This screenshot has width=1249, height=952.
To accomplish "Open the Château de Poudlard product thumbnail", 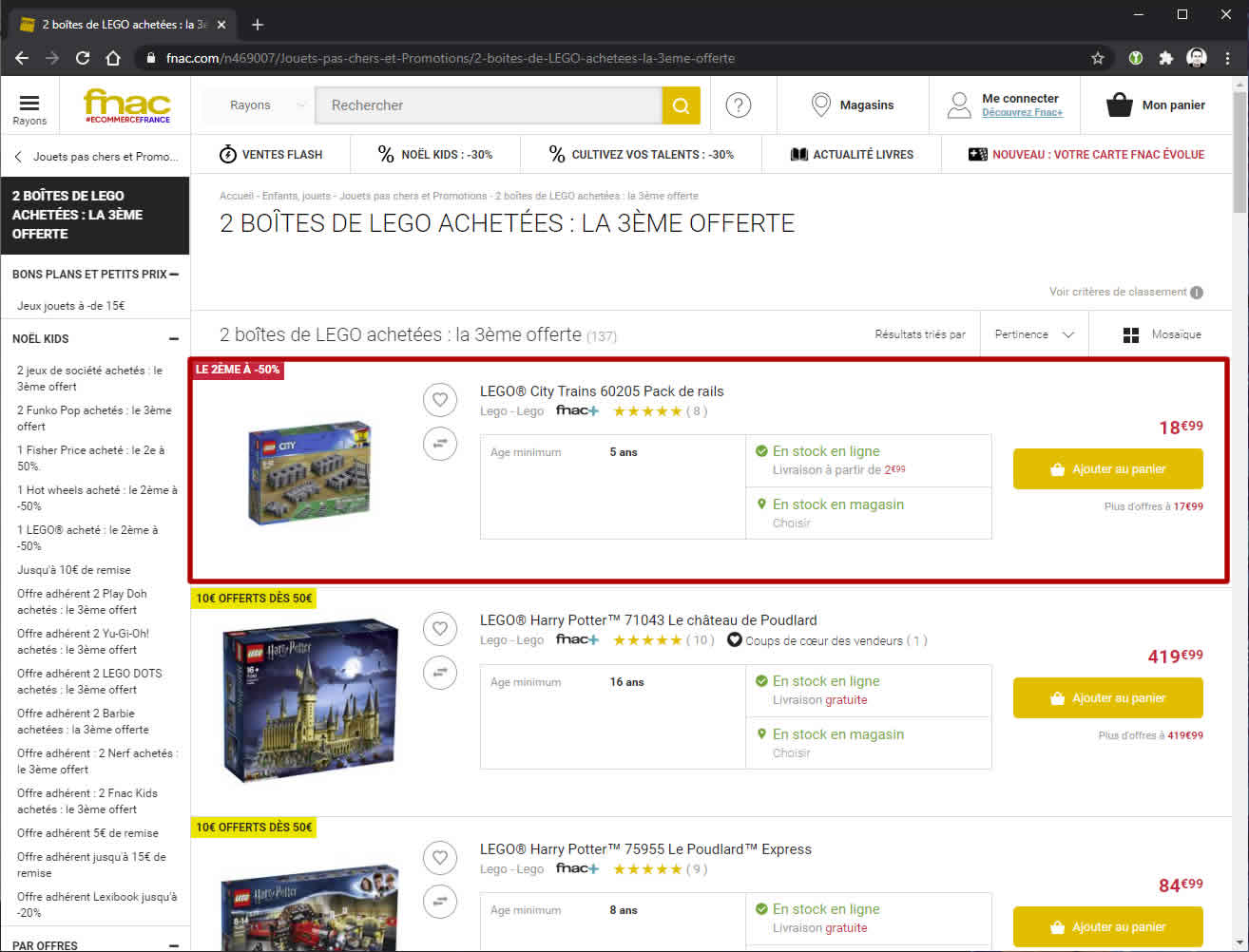I will pyautogui.click(x=310, y=700).
